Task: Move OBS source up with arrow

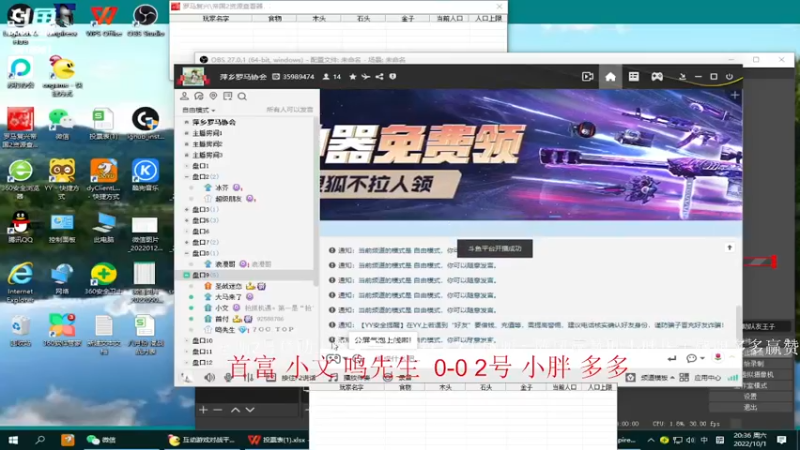Action: [x=235, y=410]
